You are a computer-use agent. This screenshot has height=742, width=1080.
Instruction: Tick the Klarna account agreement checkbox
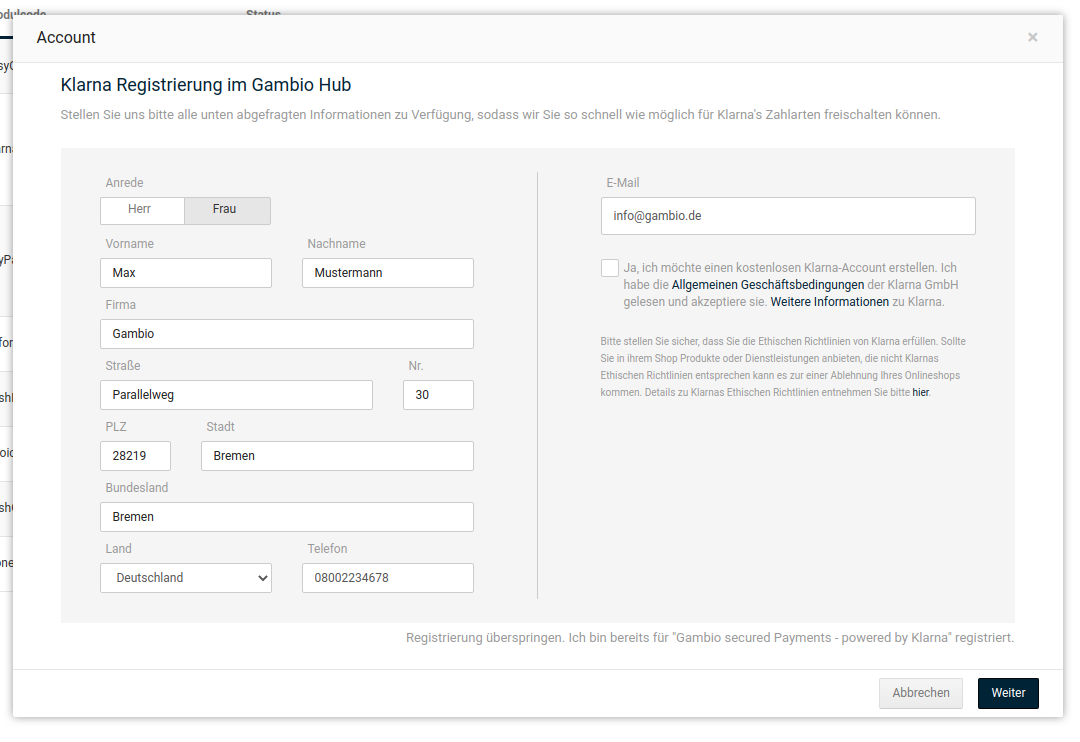tap(610, 268)
